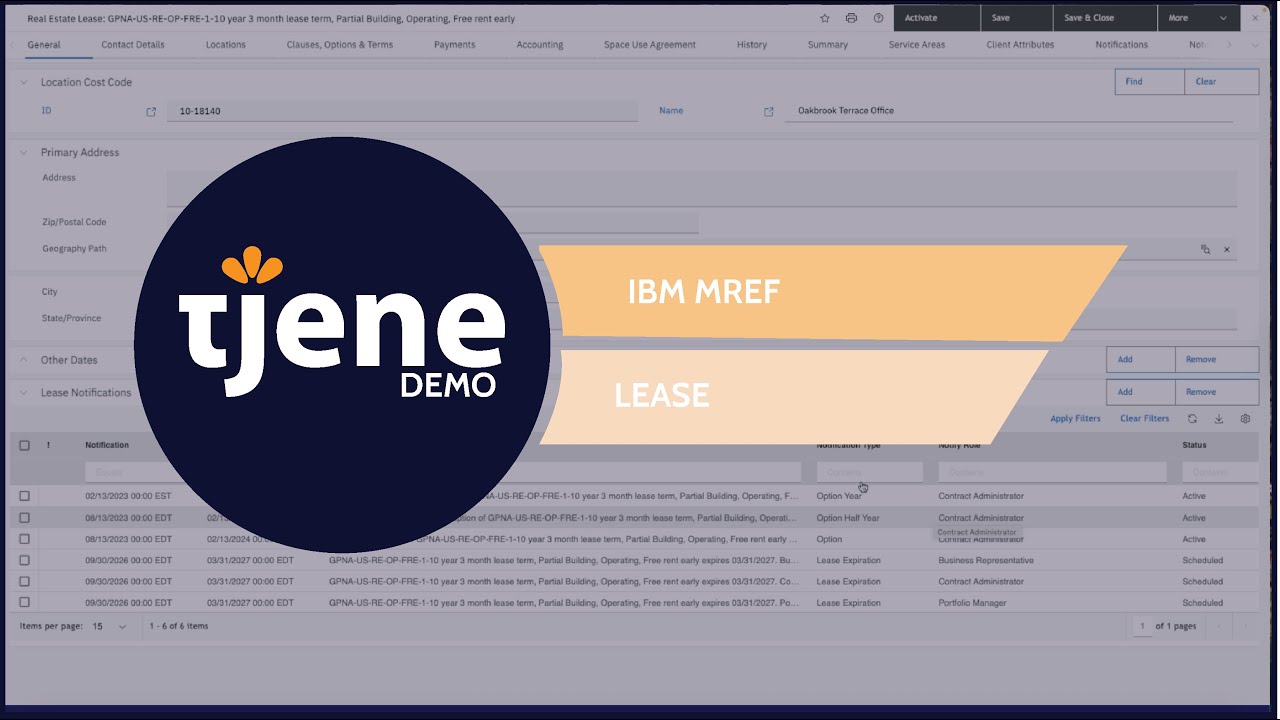
Task: Tick the checkbox for the 02/13/2024 Option row
Action: [25, 539]
